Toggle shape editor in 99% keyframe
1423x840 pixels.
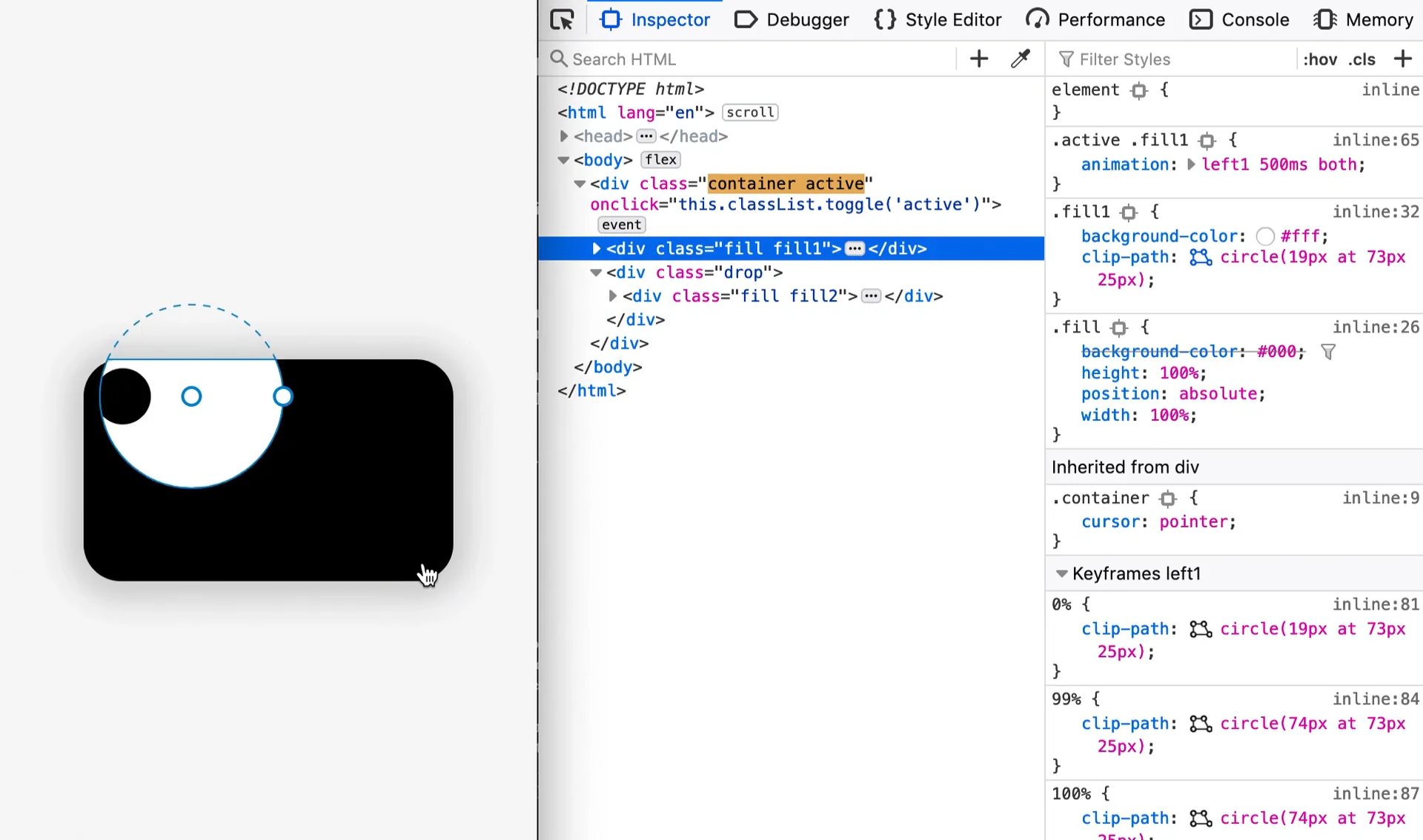[1200, 724]
